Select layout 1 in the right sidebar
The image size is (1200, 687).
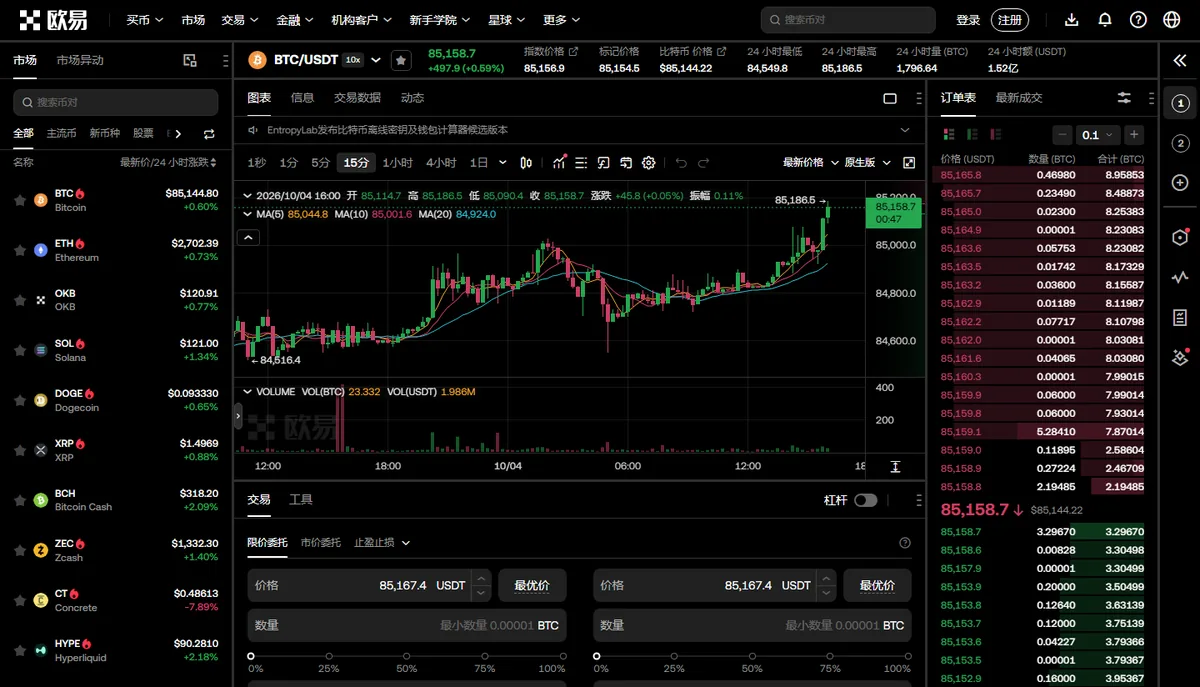pos(1180,103)
